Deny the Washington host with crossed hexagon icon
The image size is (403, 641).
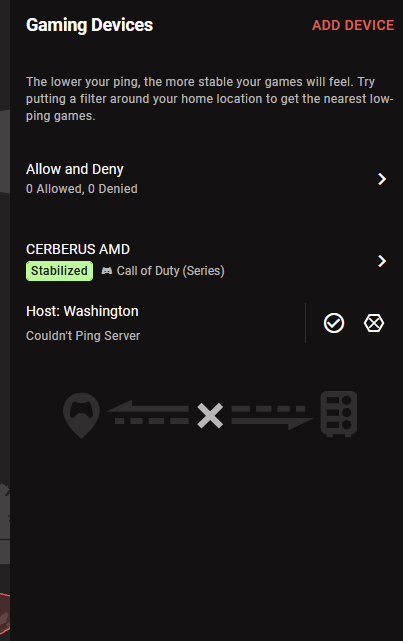click(374, 323)
